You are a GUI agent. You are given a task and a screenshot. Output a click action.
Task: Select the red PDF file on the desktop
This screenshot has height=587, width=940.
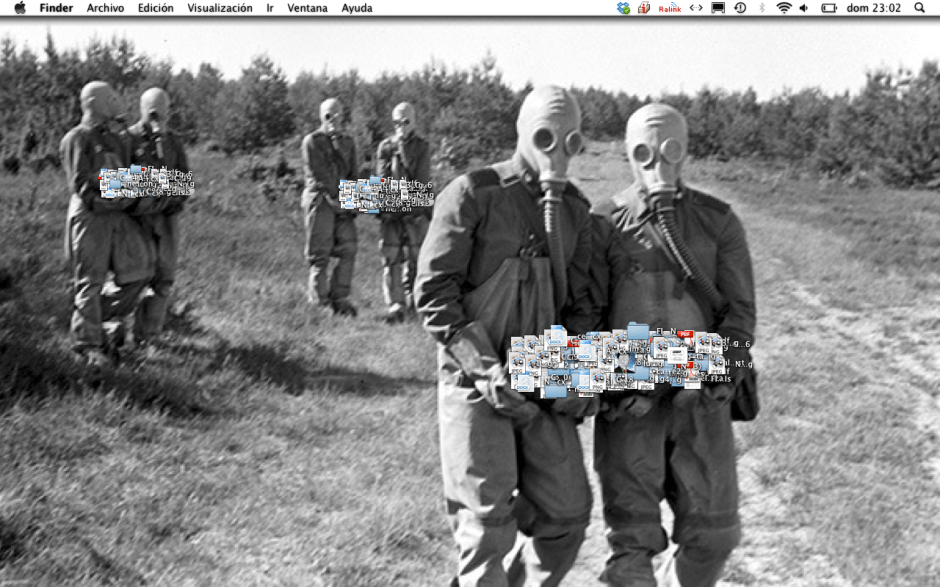click(x=684, y=336)
